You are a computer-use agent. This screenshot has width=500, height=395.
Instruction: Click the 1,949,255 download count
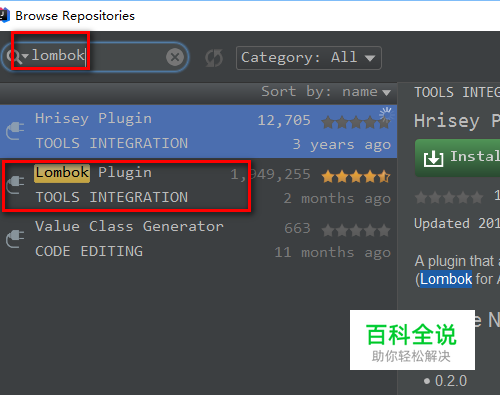[x=270, y=174]
